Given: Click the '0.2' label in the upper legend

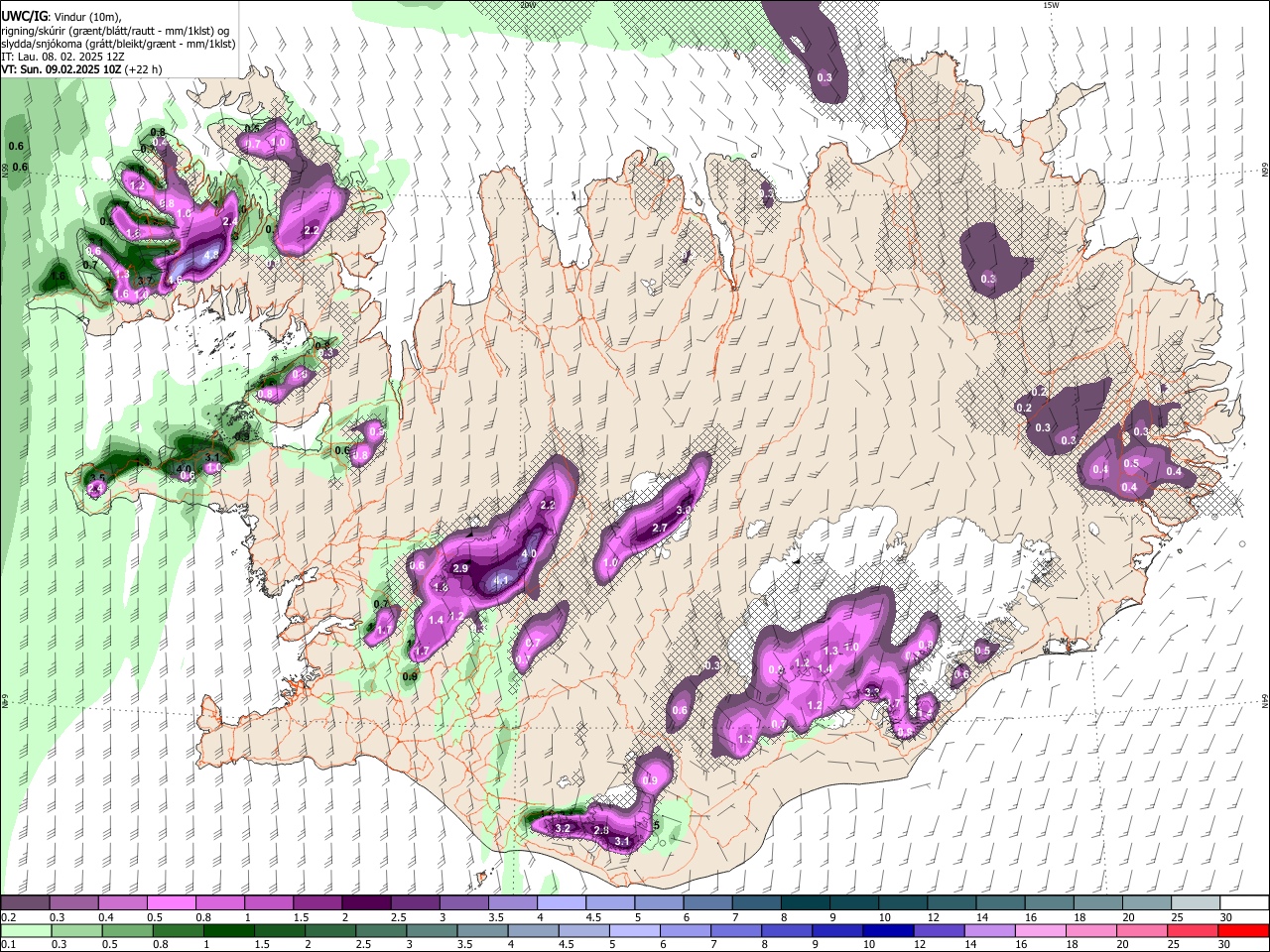Looking at the screenshot, I should pyautogui.click(x=8, y=917).
